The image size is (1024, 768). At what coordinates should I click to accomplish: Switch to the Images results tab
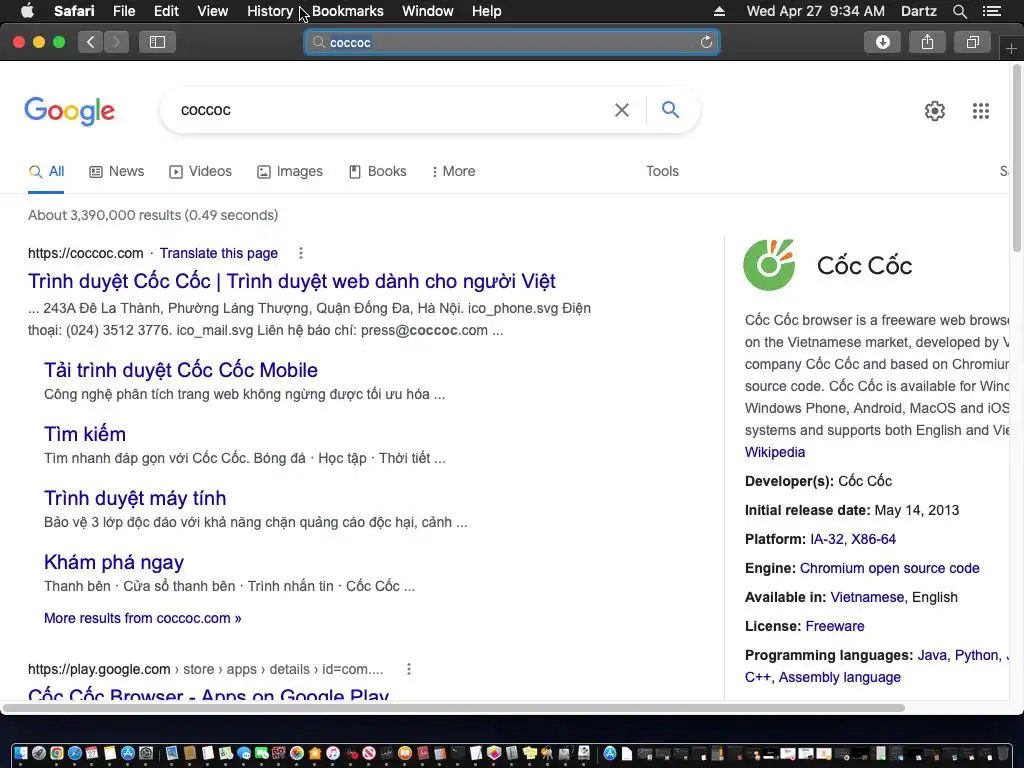tap(289, 172)
